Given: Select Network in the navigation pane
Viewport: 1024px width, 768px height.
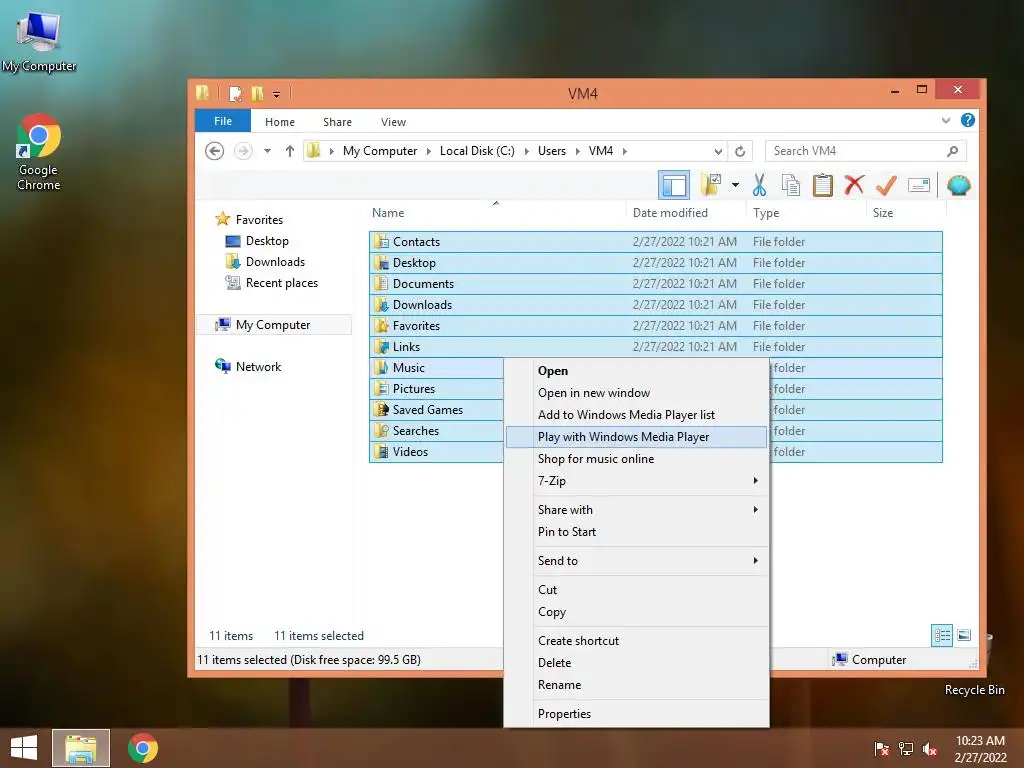Looking at the screenshot, I should [x=258, y=366].
